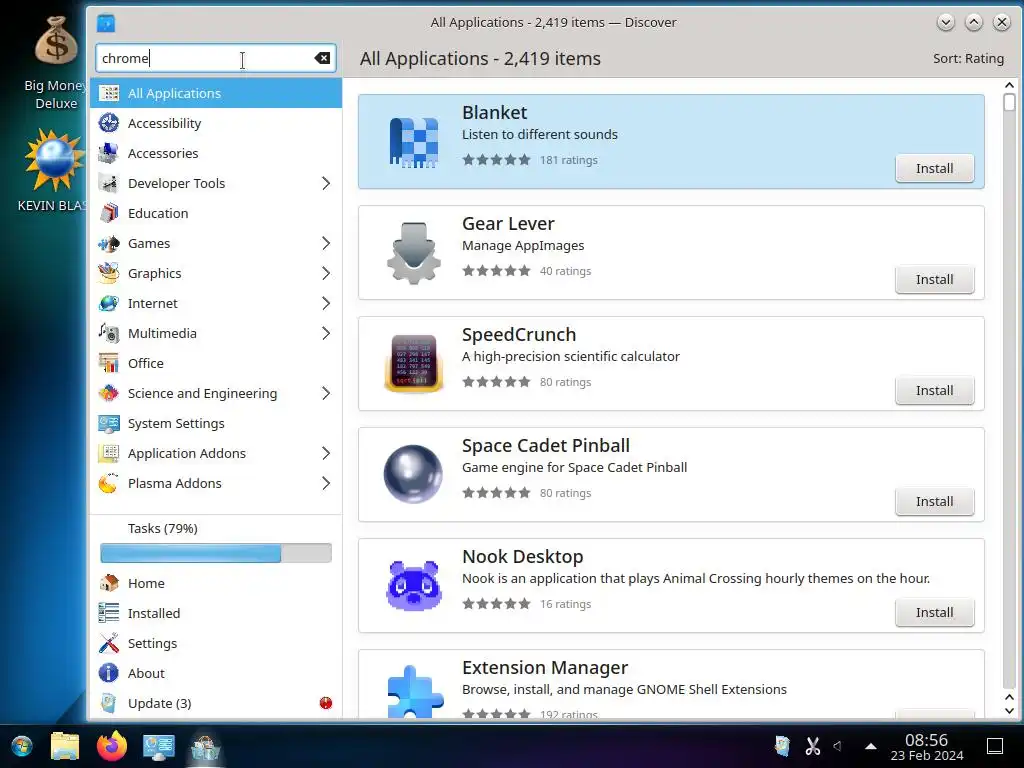Screen dimensions: 1024x768
Task: Click the Education books icon
Action: pyautogui.click(x=108, y=213)
